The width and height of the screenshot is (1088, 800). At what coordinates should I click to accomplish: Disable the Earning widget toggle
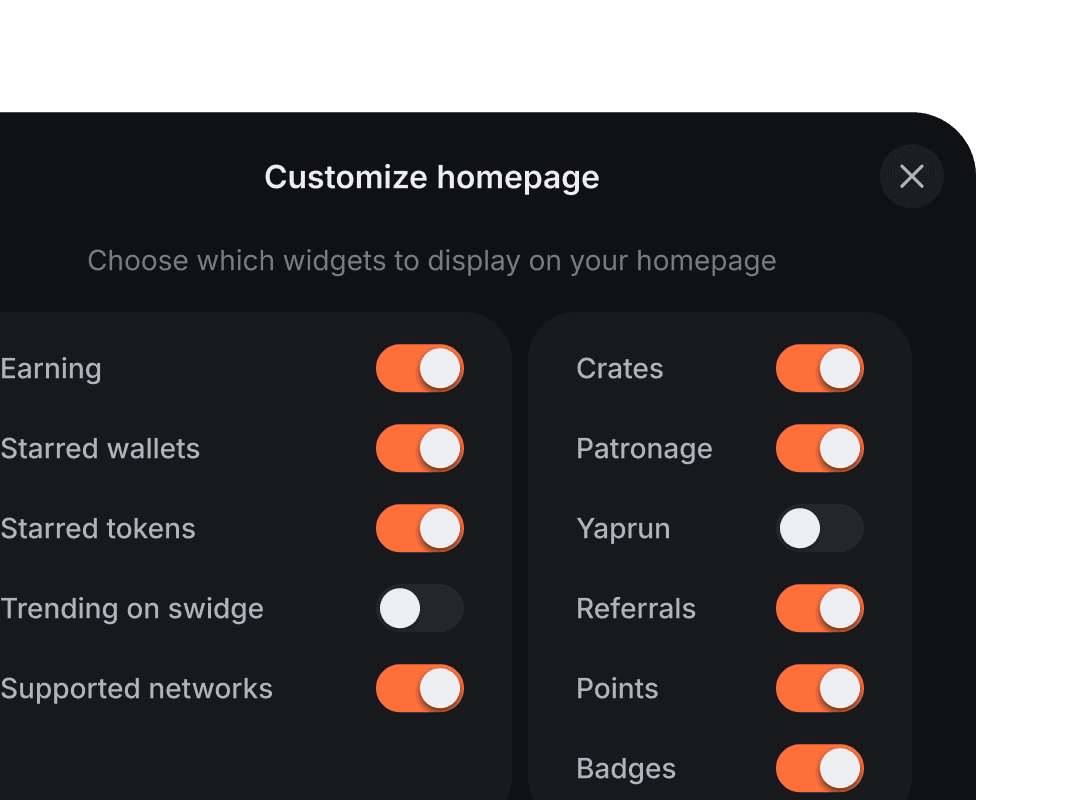(x=419, y=368)
